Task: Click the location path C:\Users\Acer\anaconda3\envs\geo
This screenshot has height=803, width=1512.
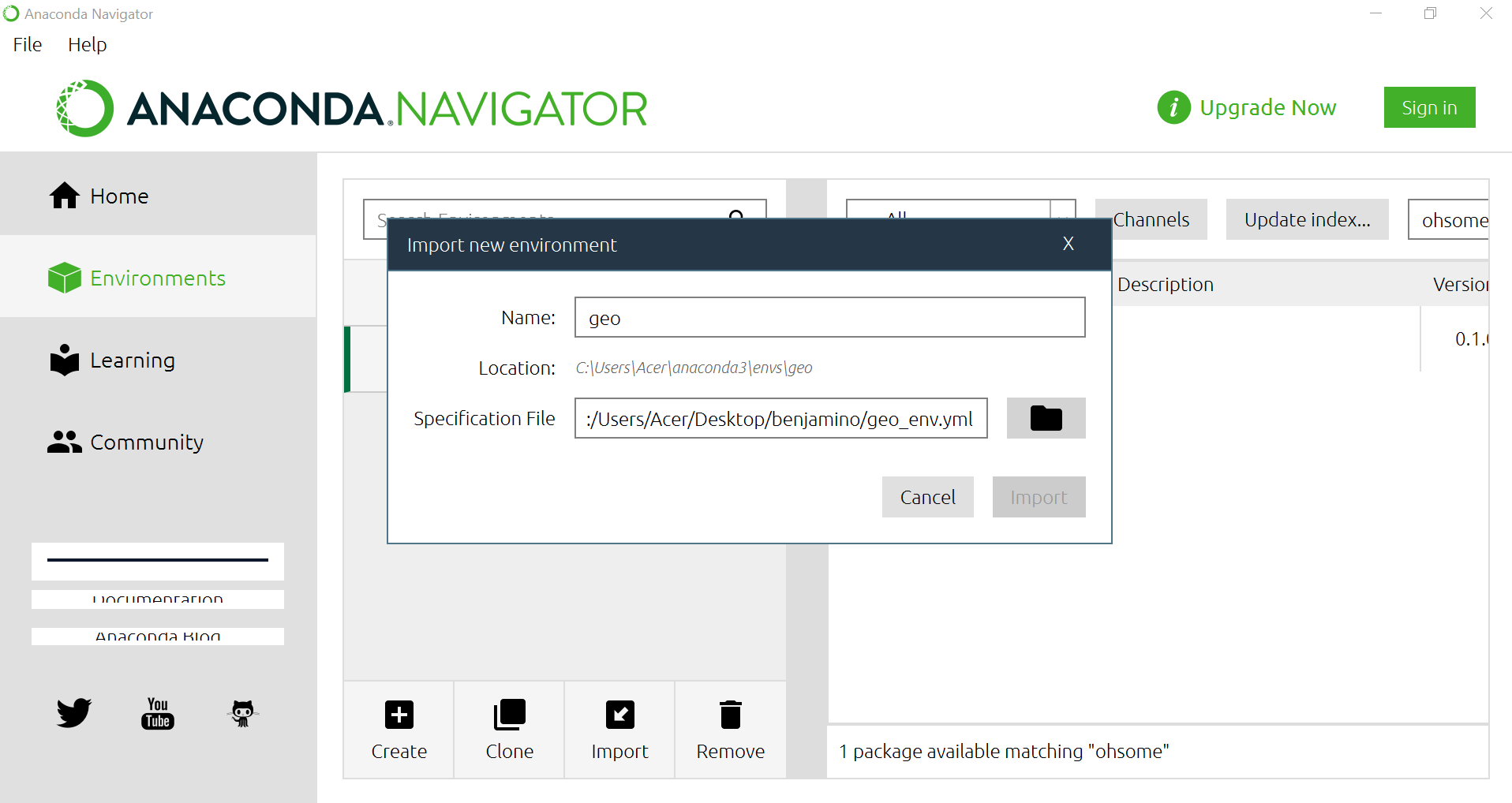Action: pos(694,368)
